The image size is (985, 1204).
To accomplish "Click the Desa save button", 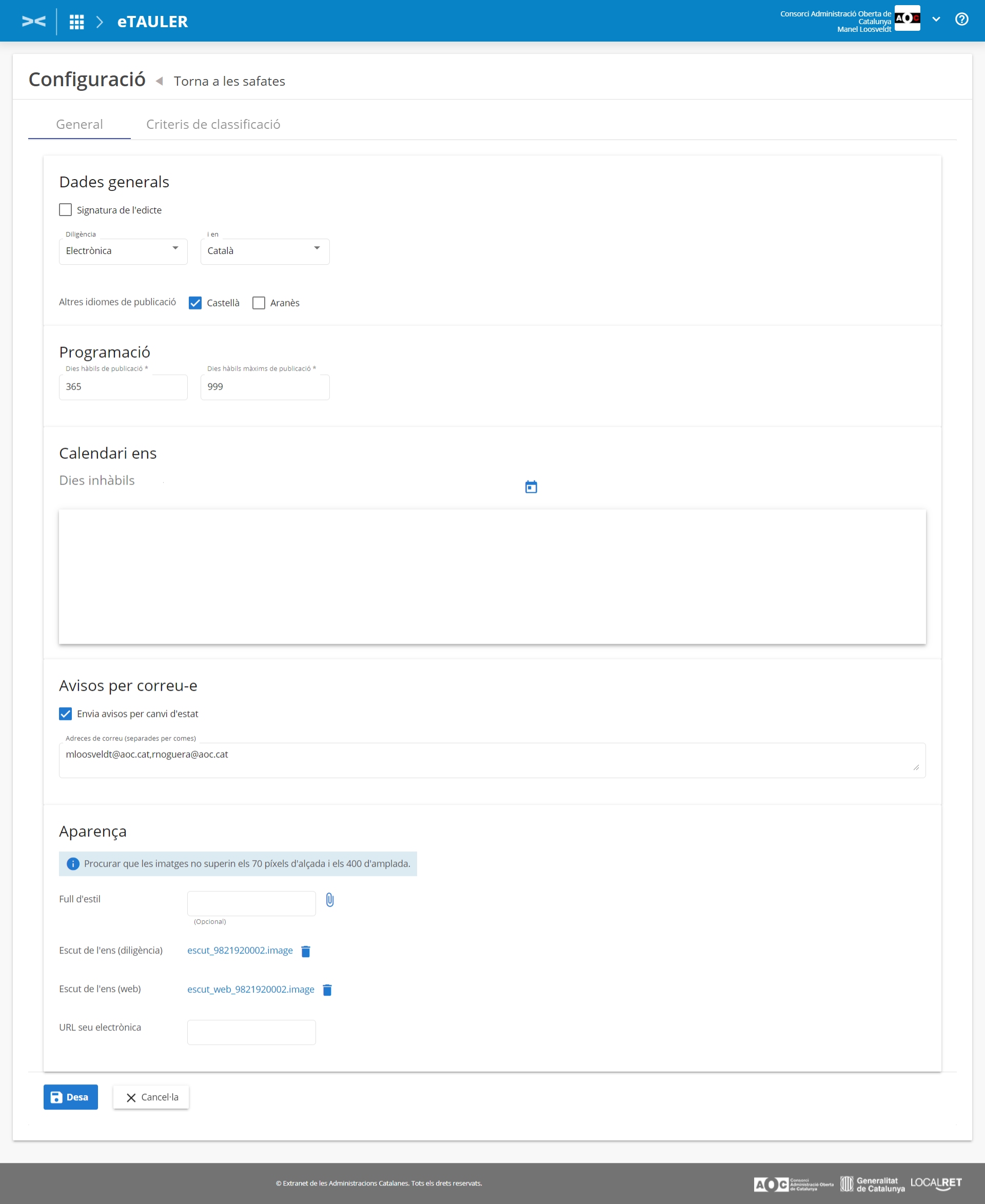I will pyautogui.click(x=70, y=1097).
